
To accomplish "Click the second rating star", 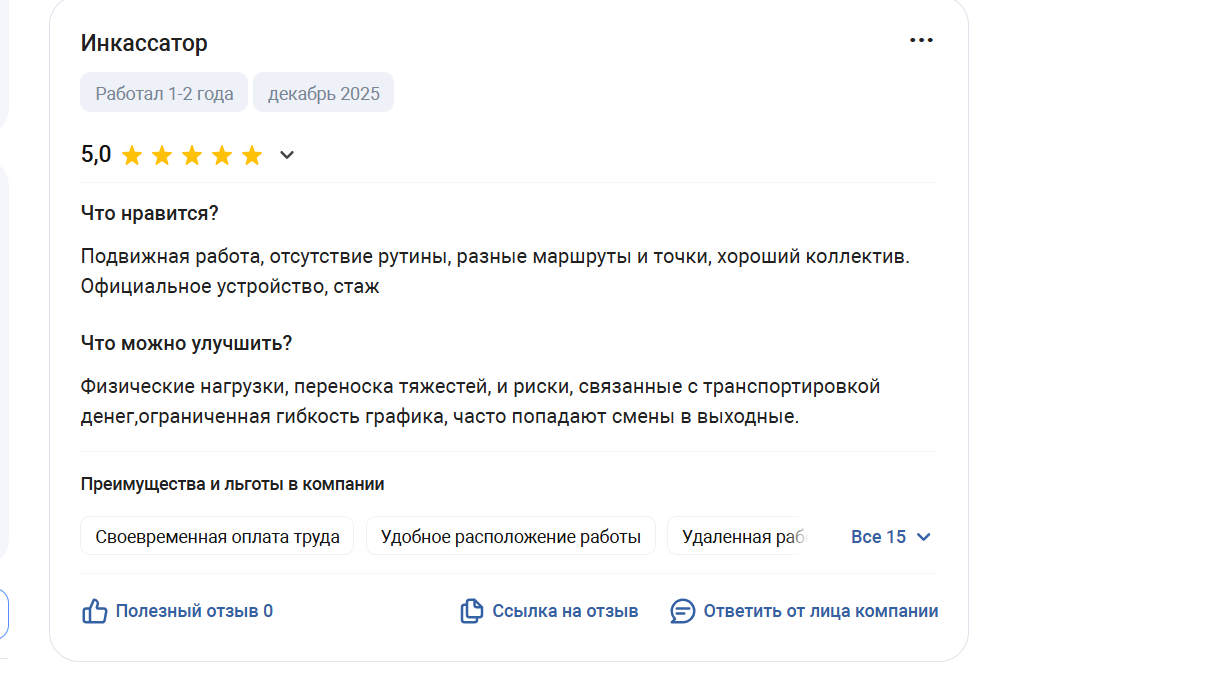I will coord(162,155).
